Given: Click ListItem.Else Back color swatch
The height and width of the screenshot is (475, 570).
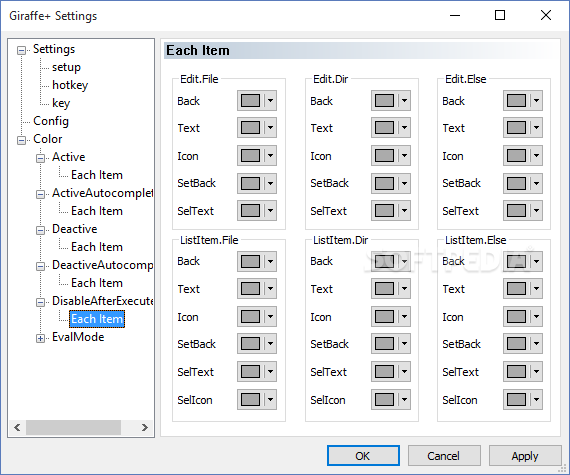Looking at the screenshot, I should pos(517,261).
